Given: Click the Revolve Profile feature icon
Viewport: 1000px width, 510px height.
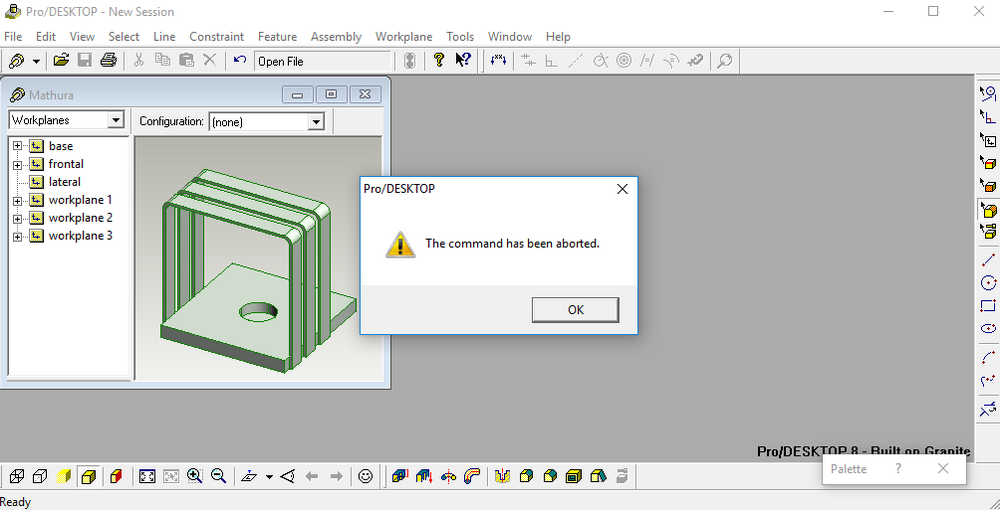Looking at the screenshot, I should pyautogui.click(x=449, y=476).
